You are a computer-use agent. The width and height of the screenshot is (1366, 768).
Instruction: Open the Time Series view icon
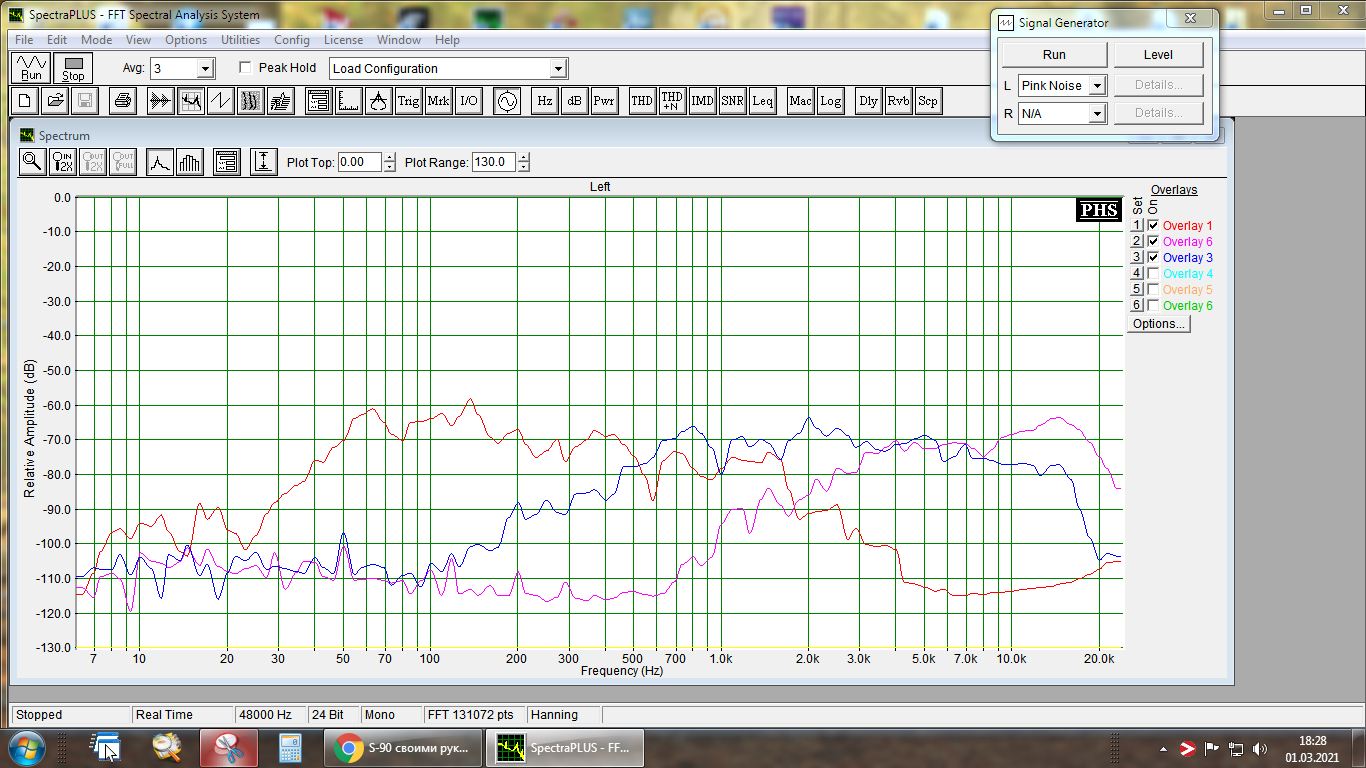point(159,101)
